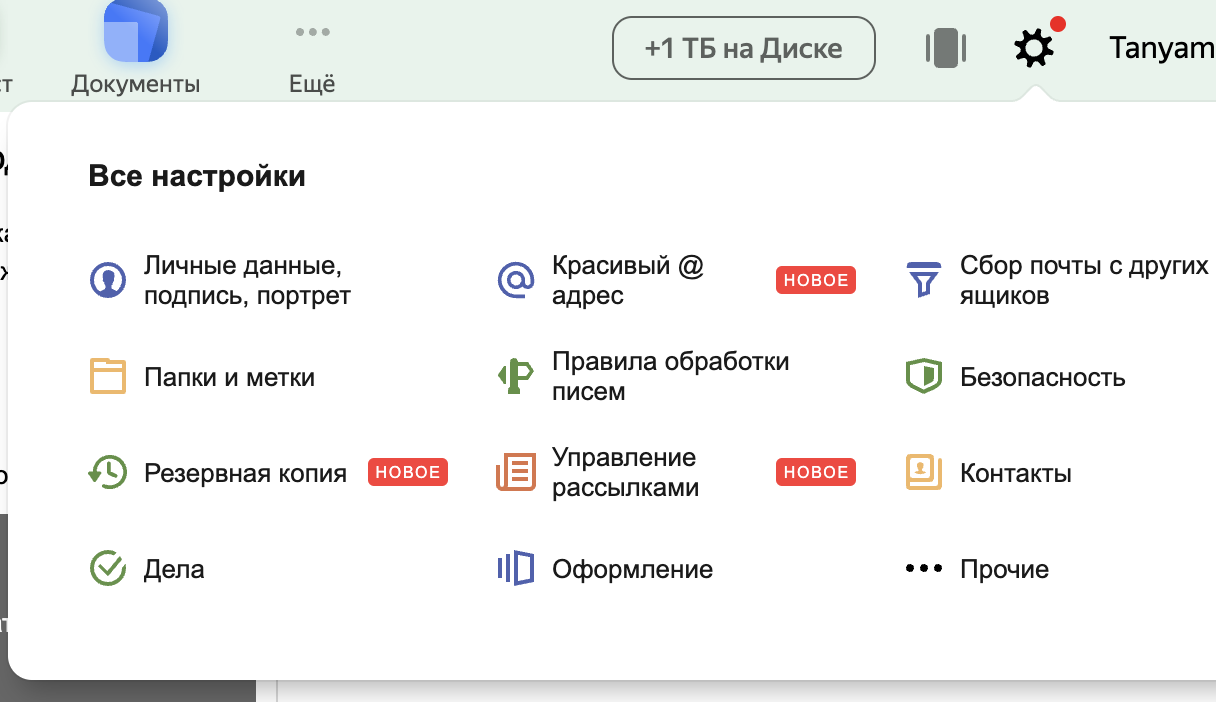Click the '+1 ТБ на Диске' button
The image size is (1216, 702).
(743, 48)
